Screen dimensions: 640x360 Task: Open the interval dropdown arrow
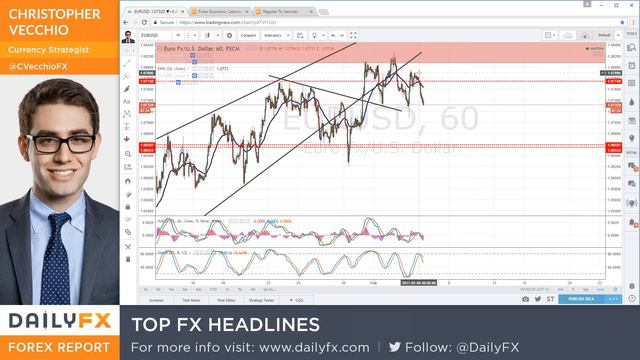click(195, 36)
